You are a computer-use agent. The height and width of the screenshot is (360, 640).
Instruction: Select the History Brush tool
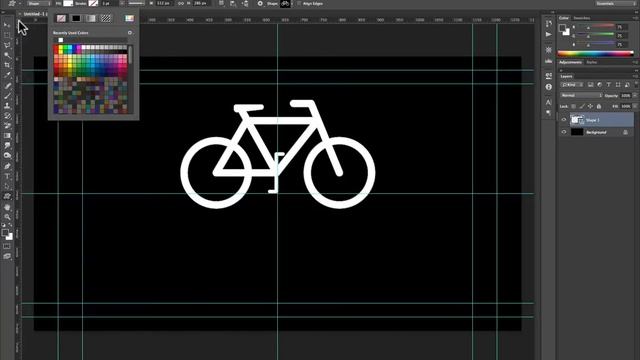click(7, 116)
